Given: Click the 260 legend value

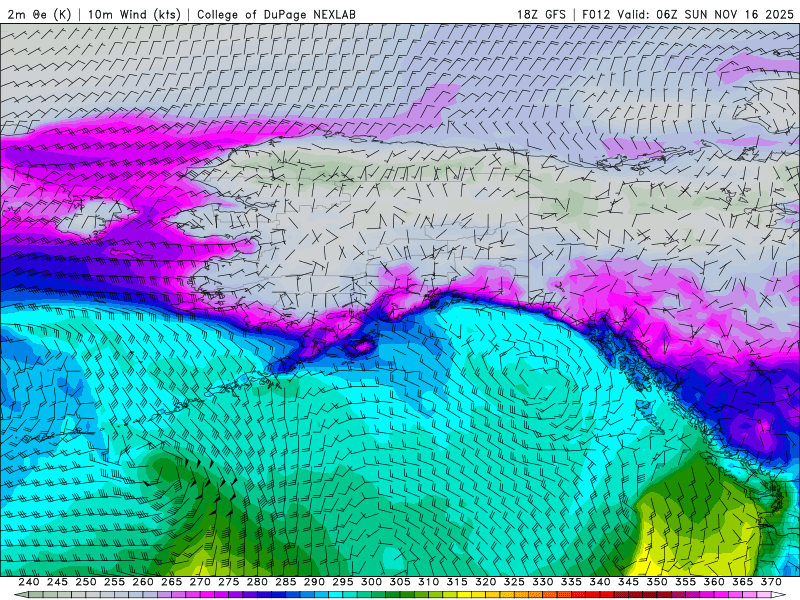Looking at the screenshot, I should (143, 582).
